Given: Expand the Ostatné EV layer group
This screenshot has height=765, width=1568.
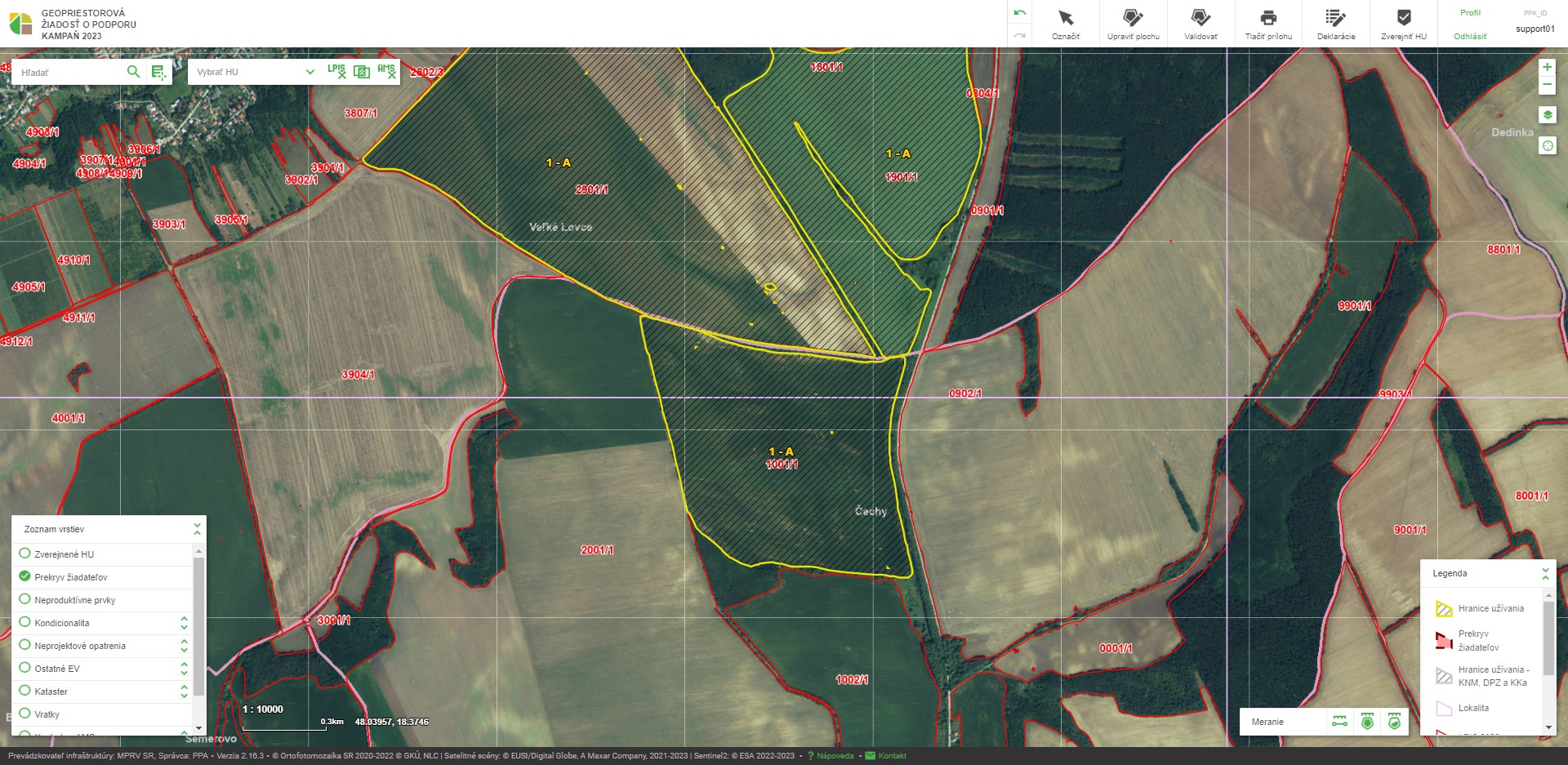Looking at the screenshot, I should point(184,669).
